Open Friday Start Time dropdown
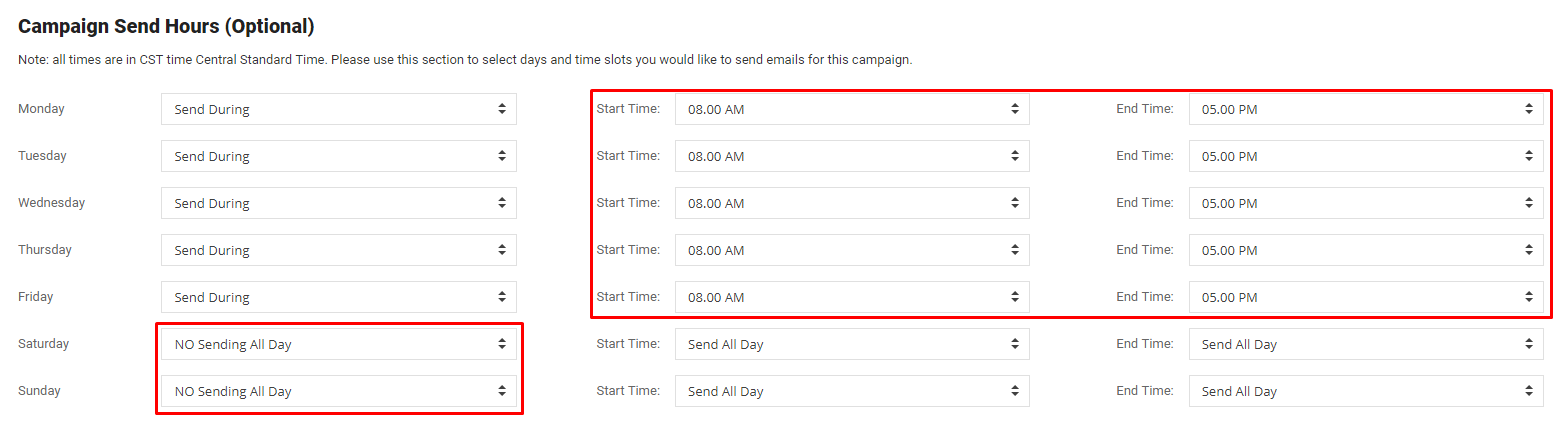Image resolution: width=1558 pixels, height=435 pixels. 852,297
